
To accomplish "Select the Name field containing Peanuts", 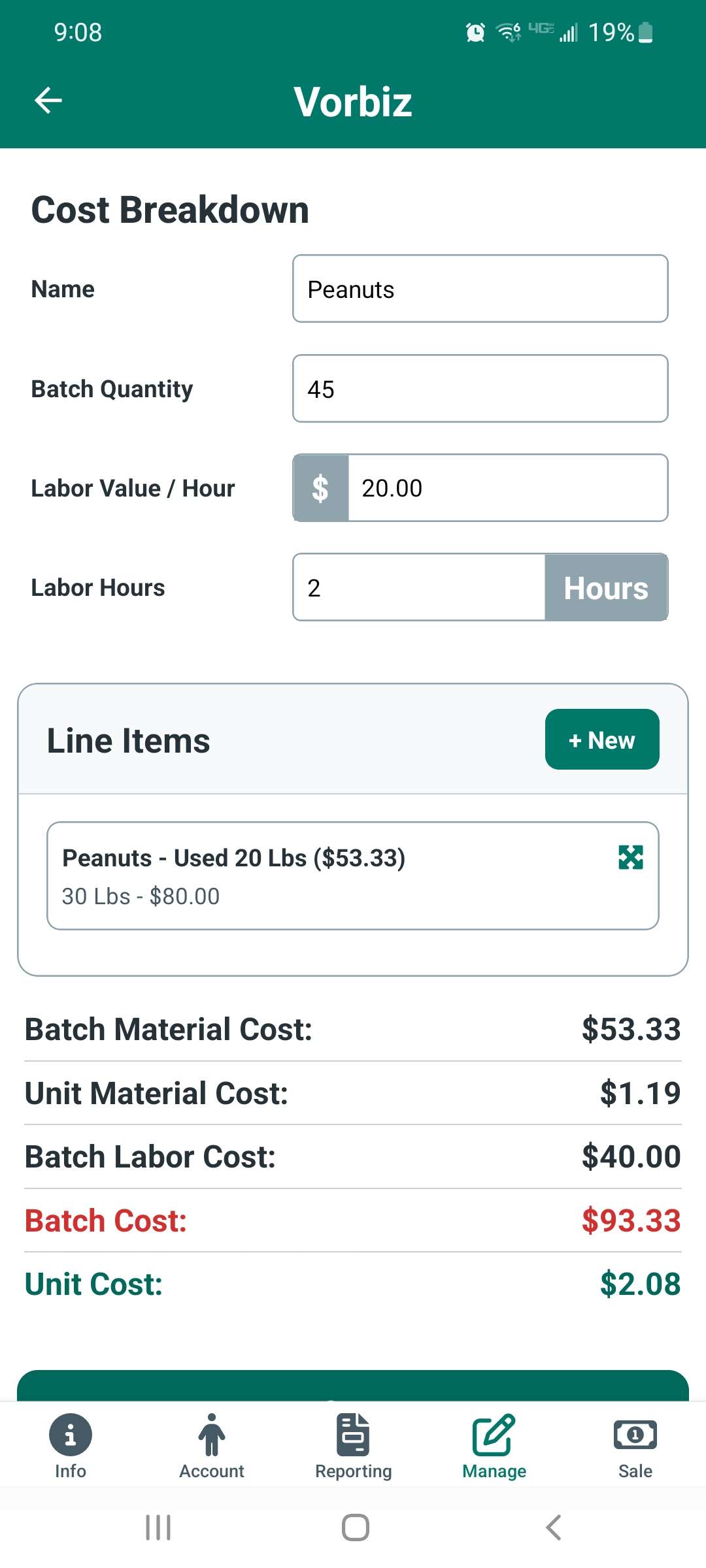I will [x=480, y=289].
